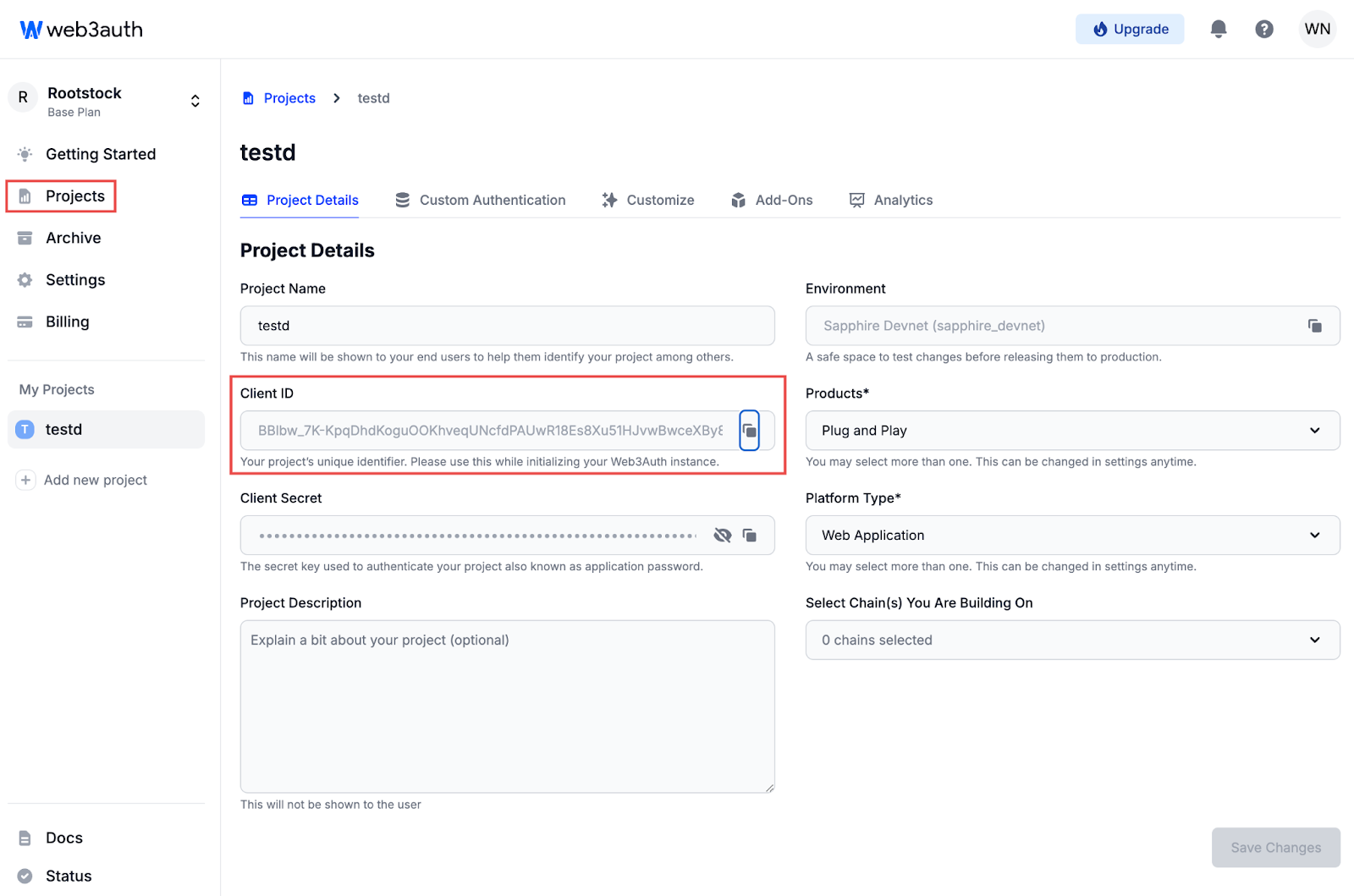The height and width of the screenshot is (896, 1354).
Task: Click the WN user avatar
Action: click(x=1317, y=29)
